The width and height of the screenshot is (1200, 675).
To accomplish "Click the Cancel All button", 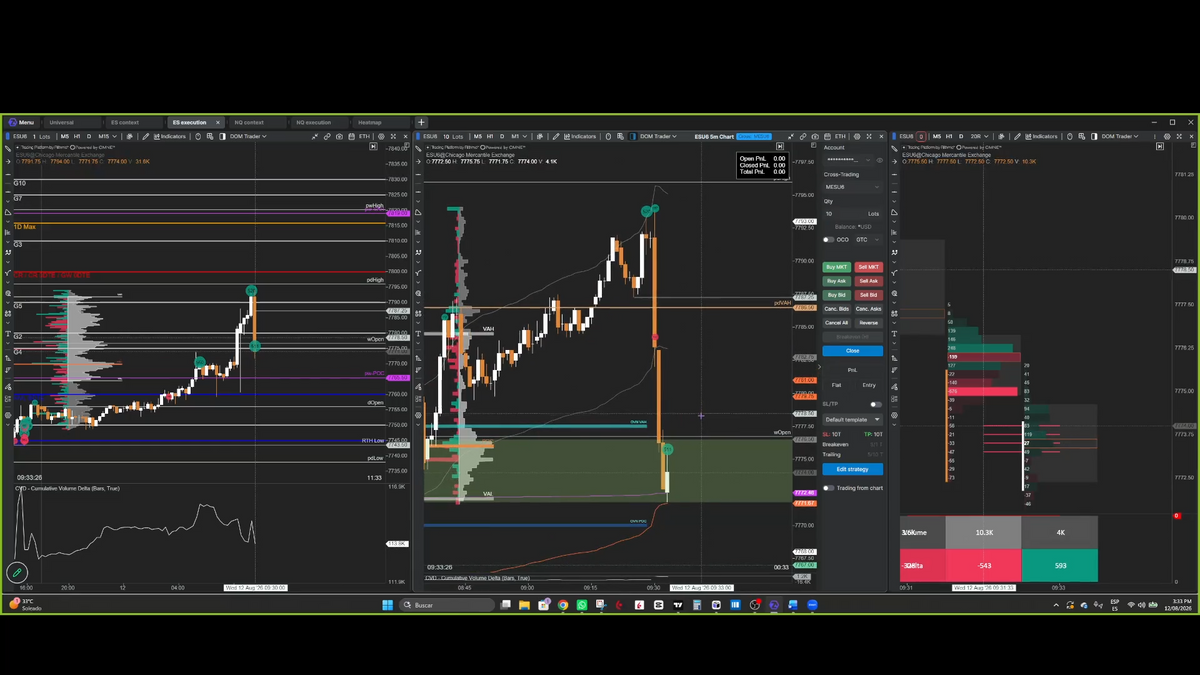I will coord(837,323).
